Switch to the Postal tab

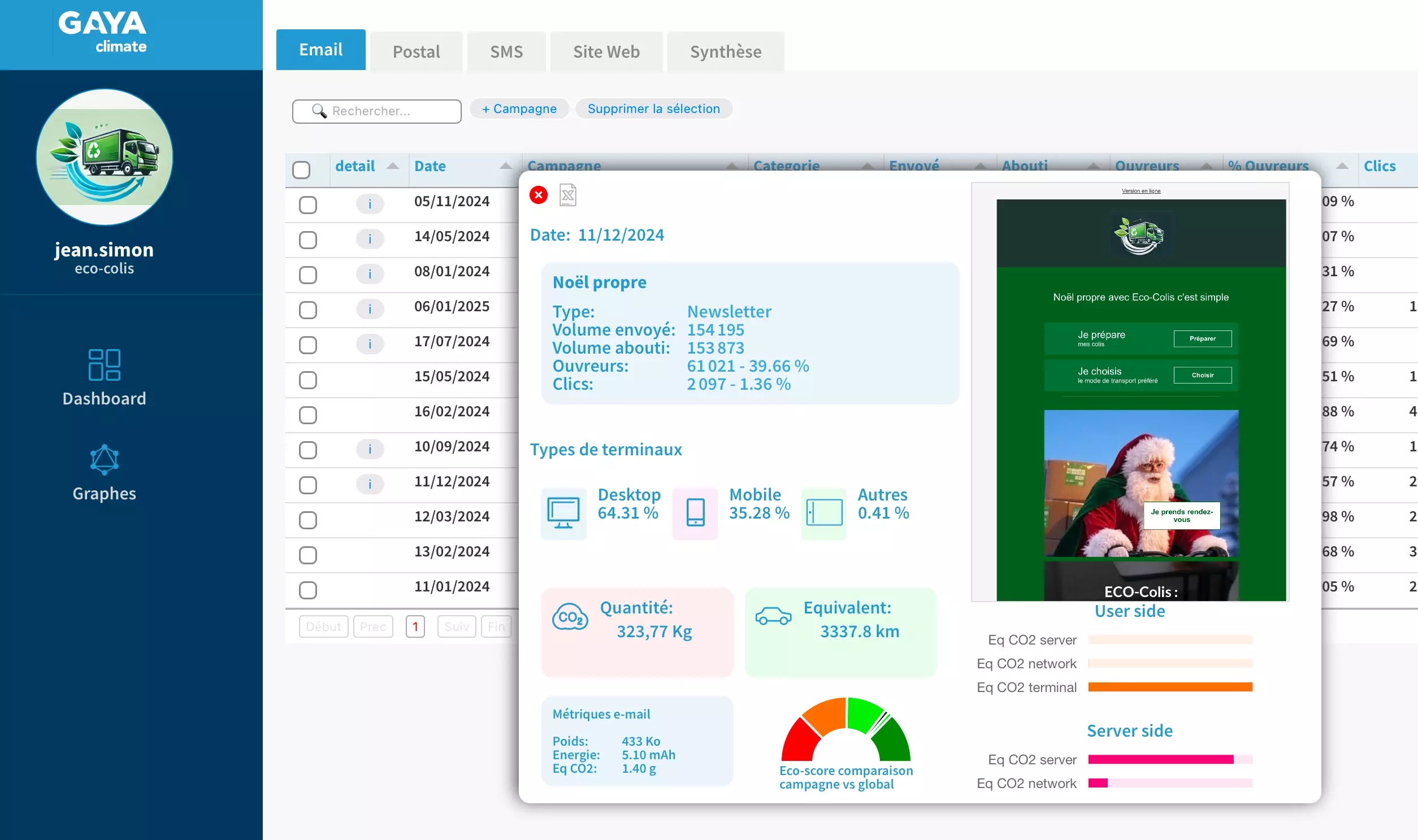point(416,51)
